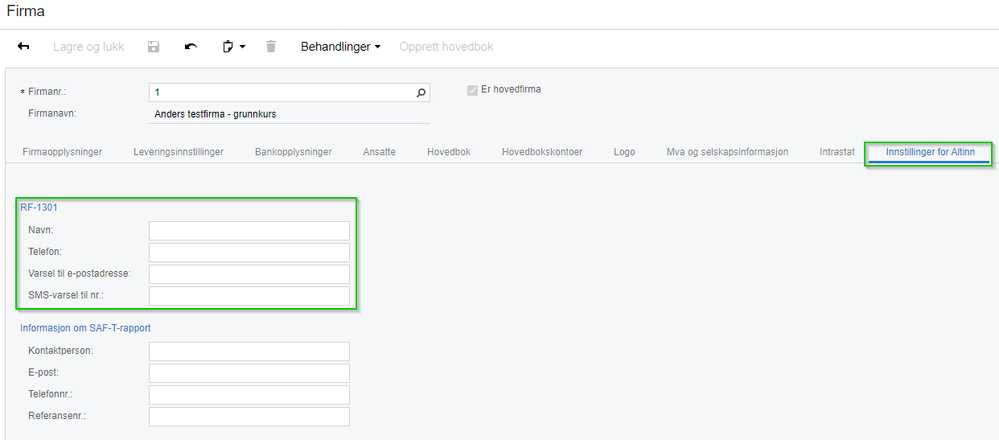This screenshot has height=440, width=999.
Task: Switch to the Intrastat tab
Action: [x=837, y=152]
